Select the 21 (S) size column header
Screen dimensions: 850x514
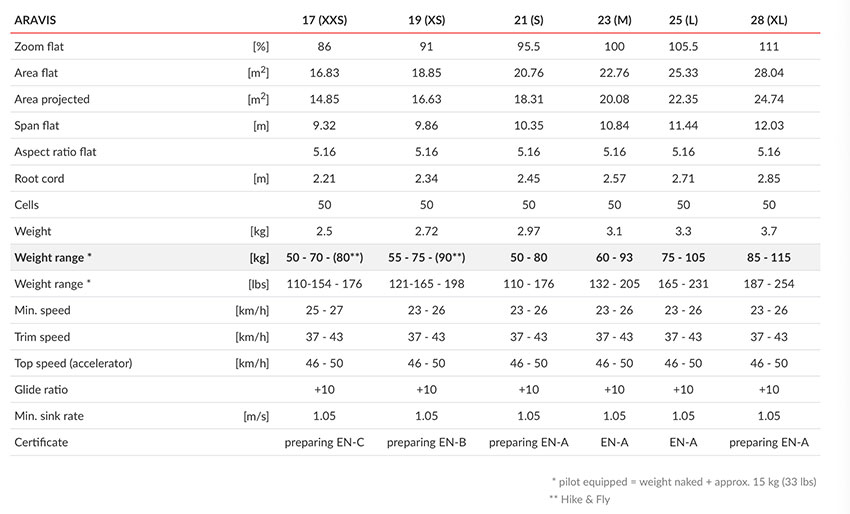point(529,20)
